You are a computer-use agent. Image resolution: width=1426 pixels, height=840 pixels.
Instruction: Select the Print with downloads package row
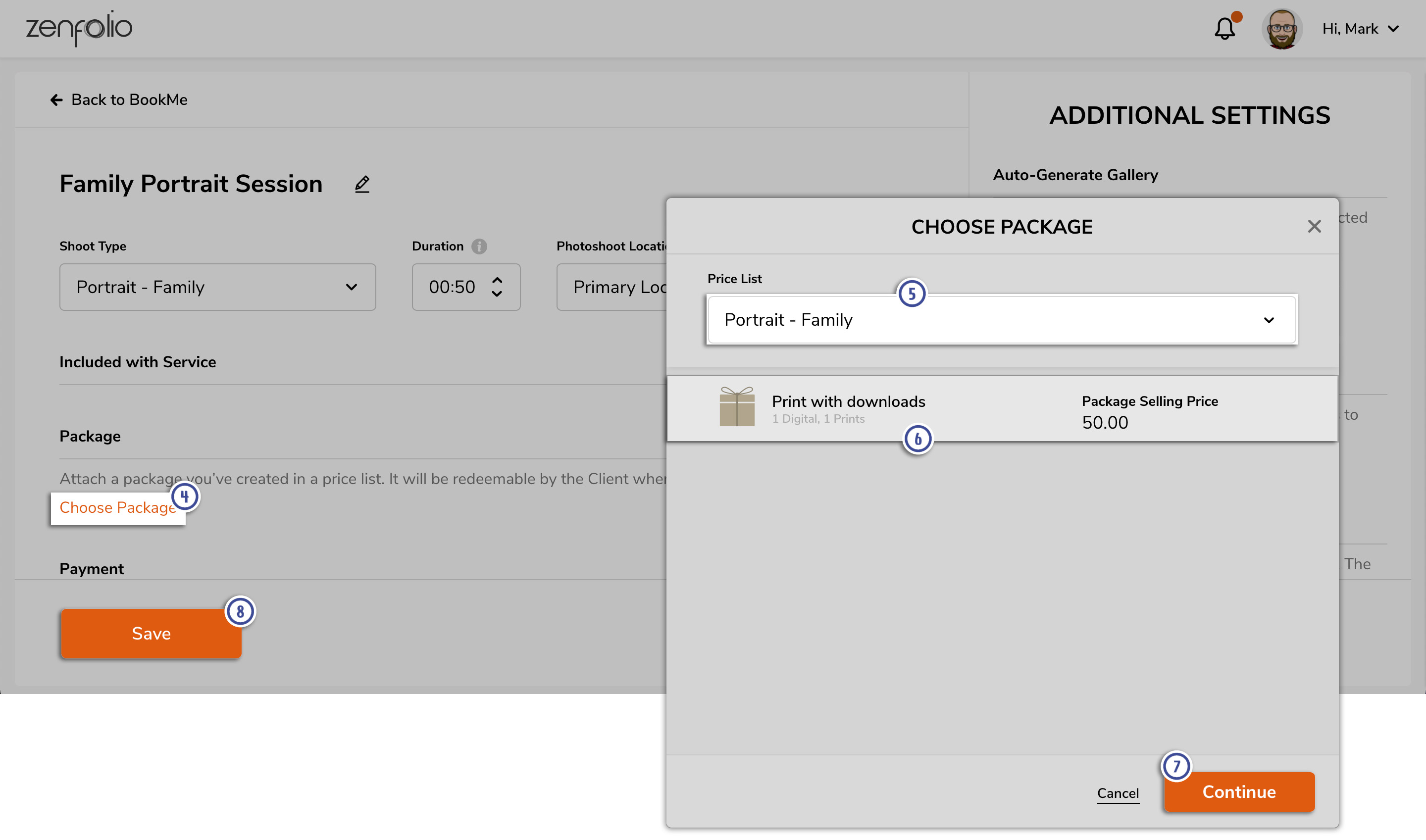pos(1001,408)
